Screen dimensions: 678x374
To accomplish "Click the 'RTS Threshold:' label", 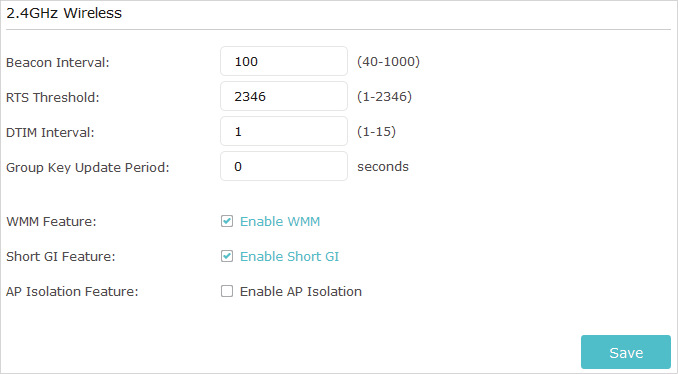I will click(x=52, y=97).
